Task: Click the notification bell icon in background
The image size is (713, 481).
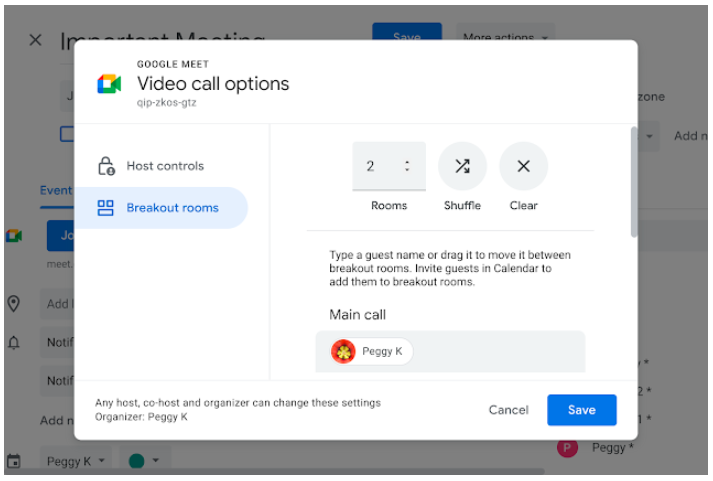Action: click(x=14, y=342)
